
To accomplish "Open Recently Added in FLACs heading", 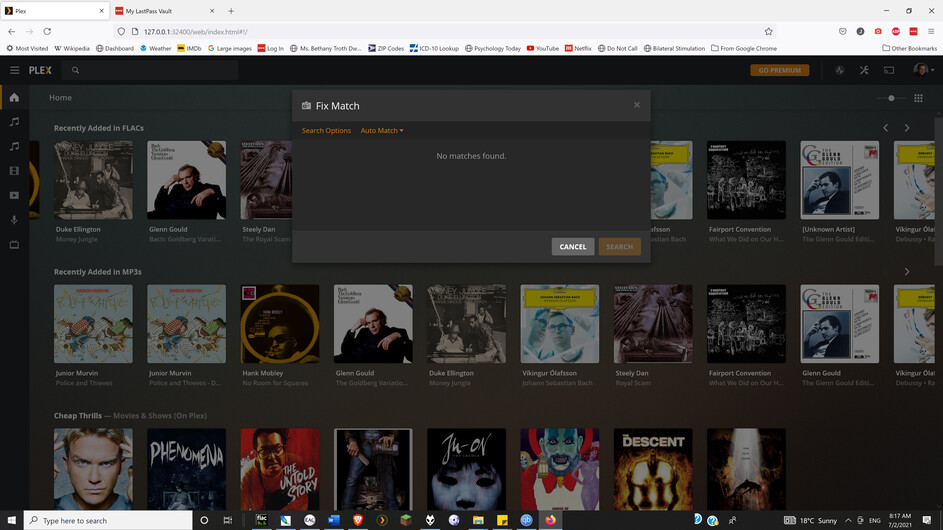I will [x=99, y=128].
